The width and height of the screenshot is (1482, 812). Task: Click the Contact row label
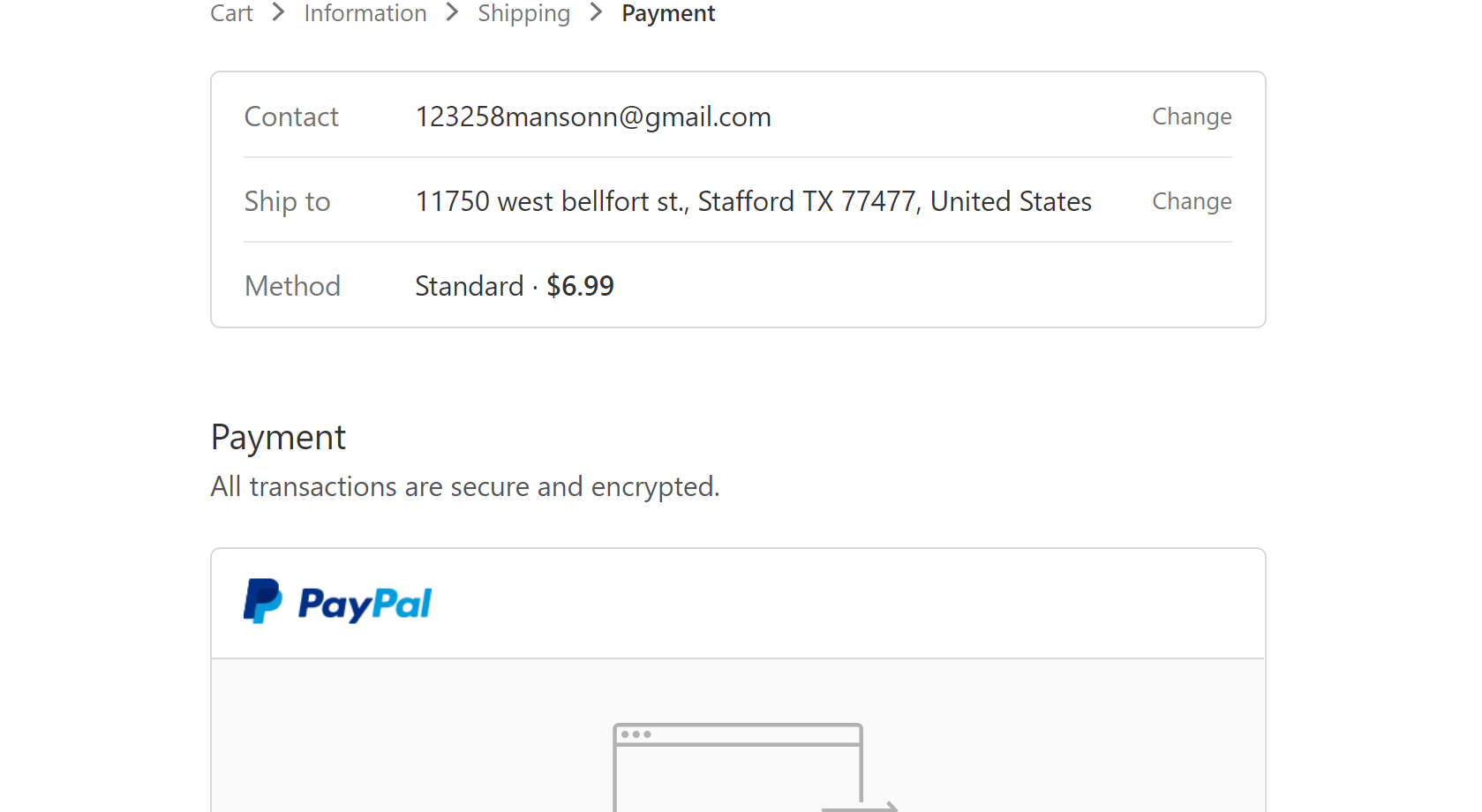[291, 117]
